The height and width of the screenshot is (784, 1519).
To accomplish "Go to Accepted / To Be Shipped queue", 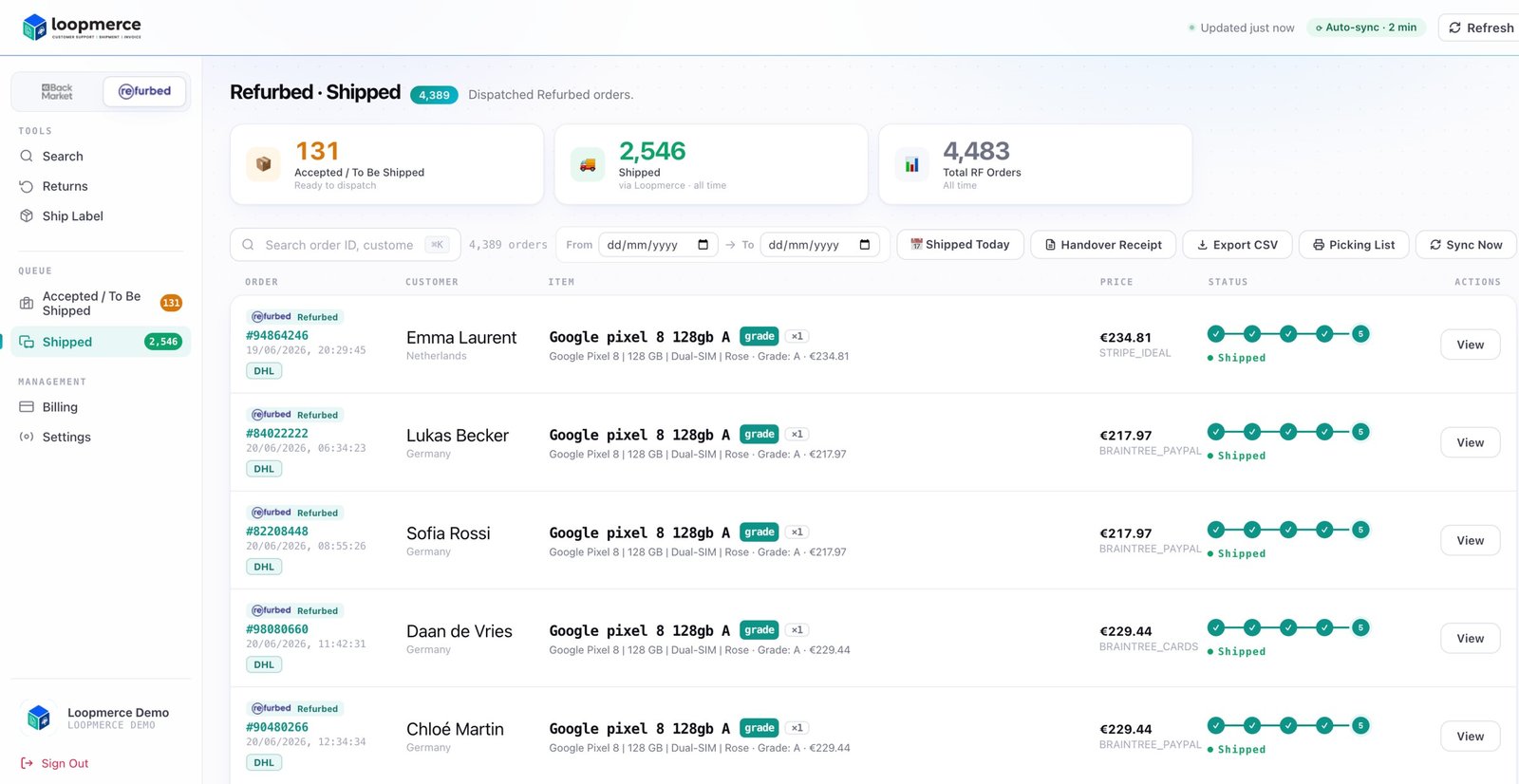I will pyautogui.click(x=101, y=303).
